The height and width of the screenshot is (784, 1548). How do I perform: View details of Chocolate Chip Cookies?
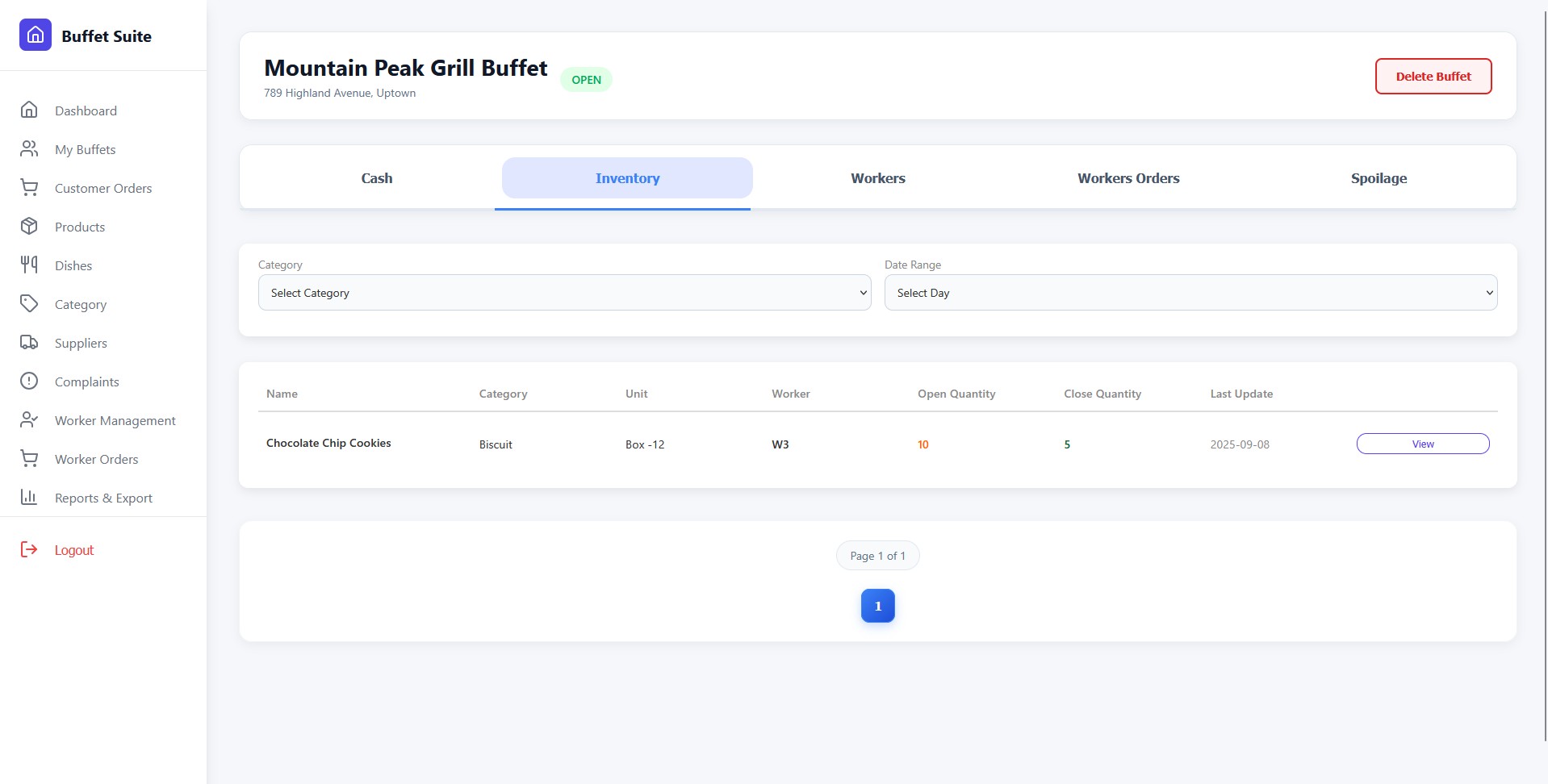click(1422, 444)
